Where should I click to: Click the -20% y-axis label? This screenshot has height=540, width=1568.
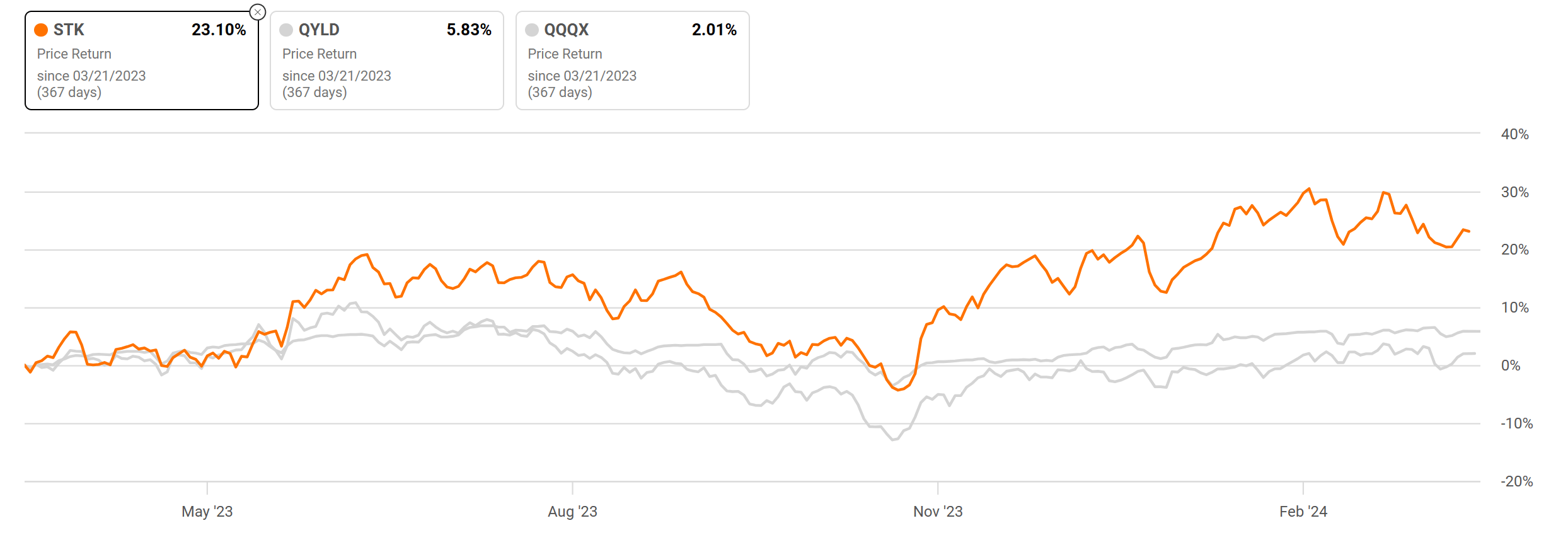point(1516,481)
